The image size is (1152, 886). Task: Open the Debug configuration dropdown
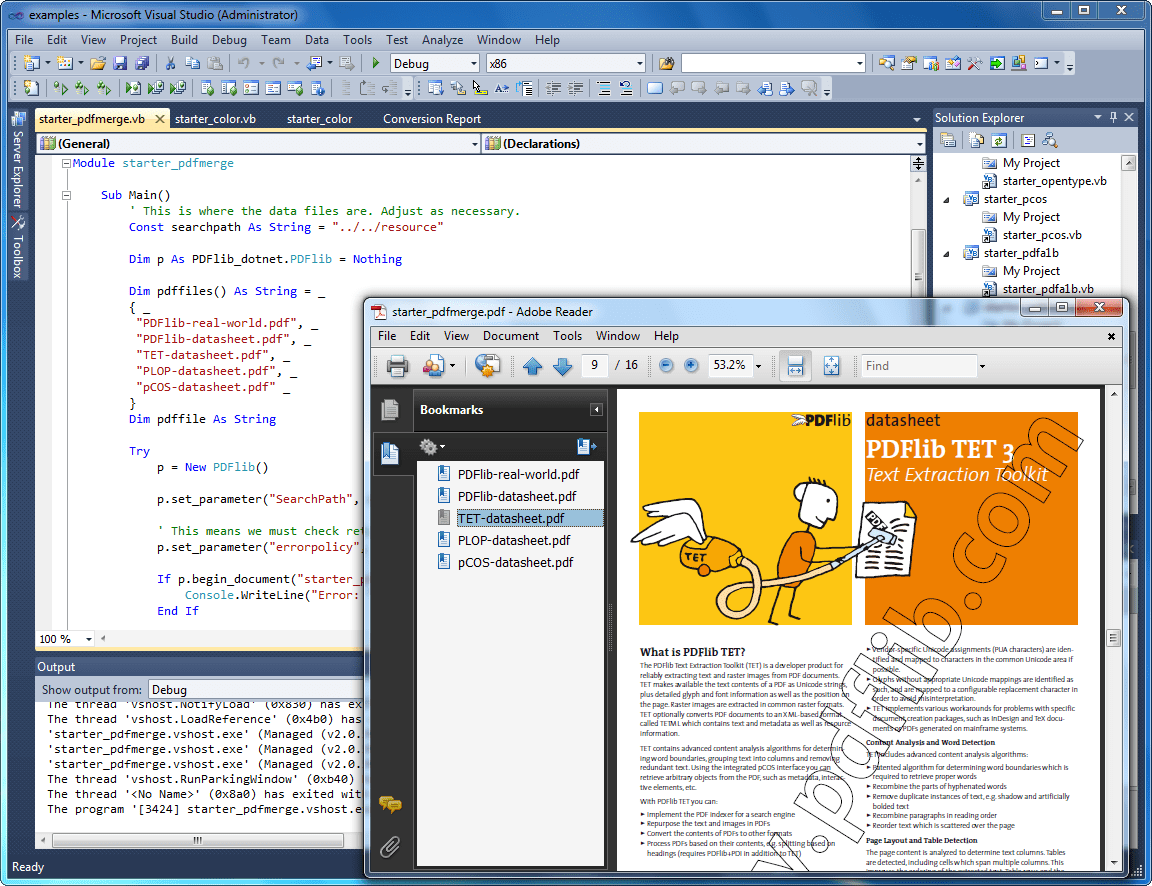click(474, 63)
